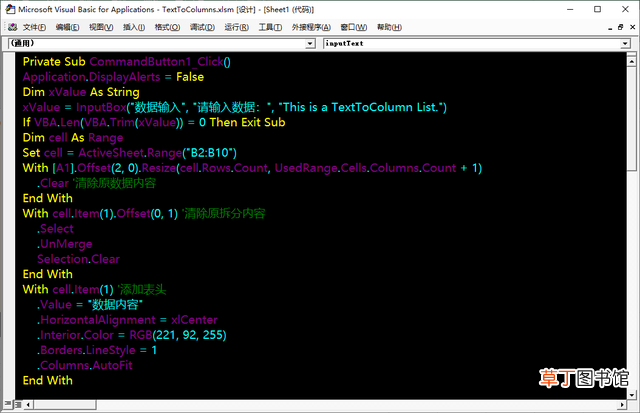This screenshot has height=413, width=640.
Task: Close the Visual Basic editor window
Action: 625,9
